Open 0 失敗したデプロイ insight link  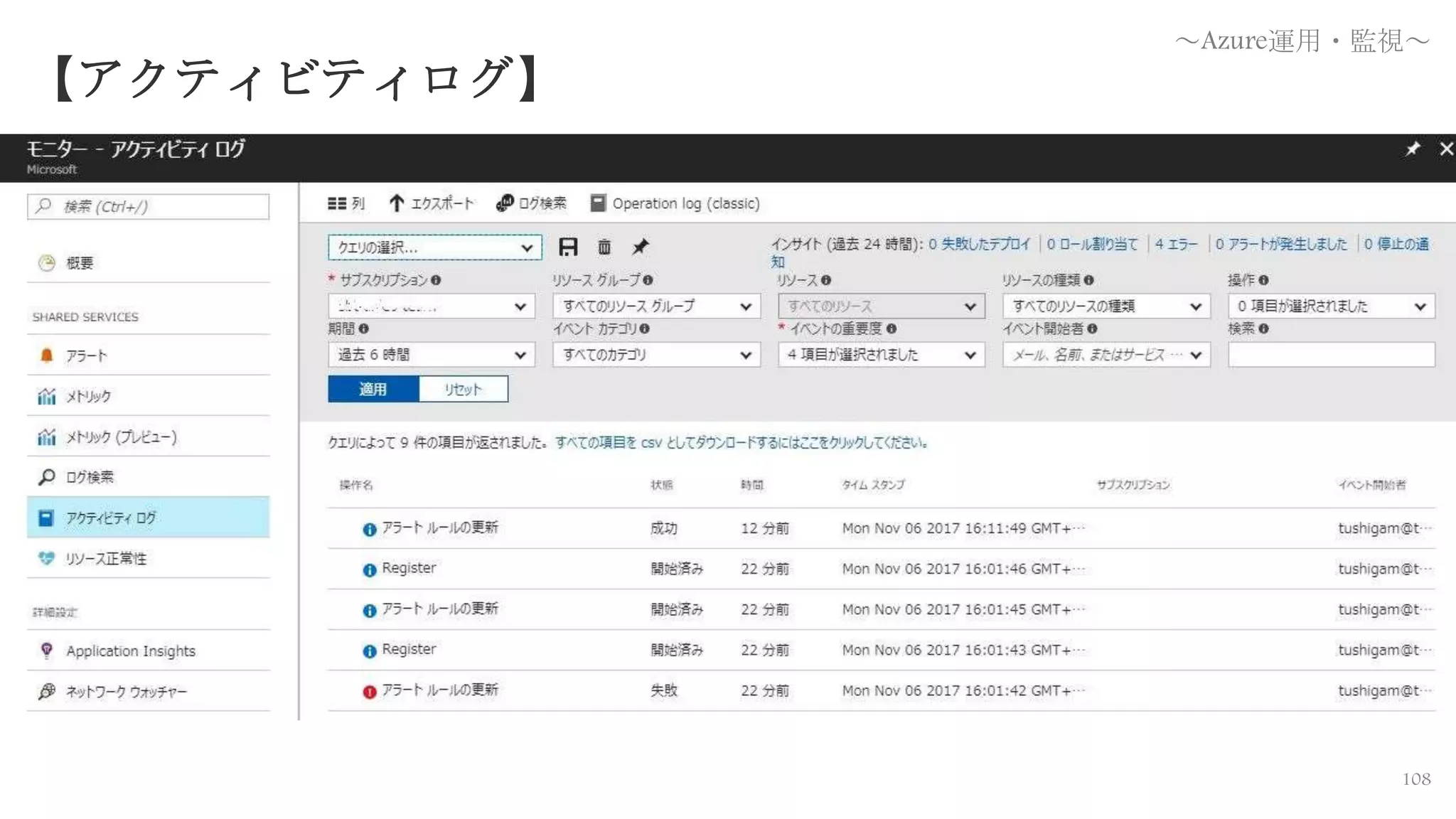[979, 245]
